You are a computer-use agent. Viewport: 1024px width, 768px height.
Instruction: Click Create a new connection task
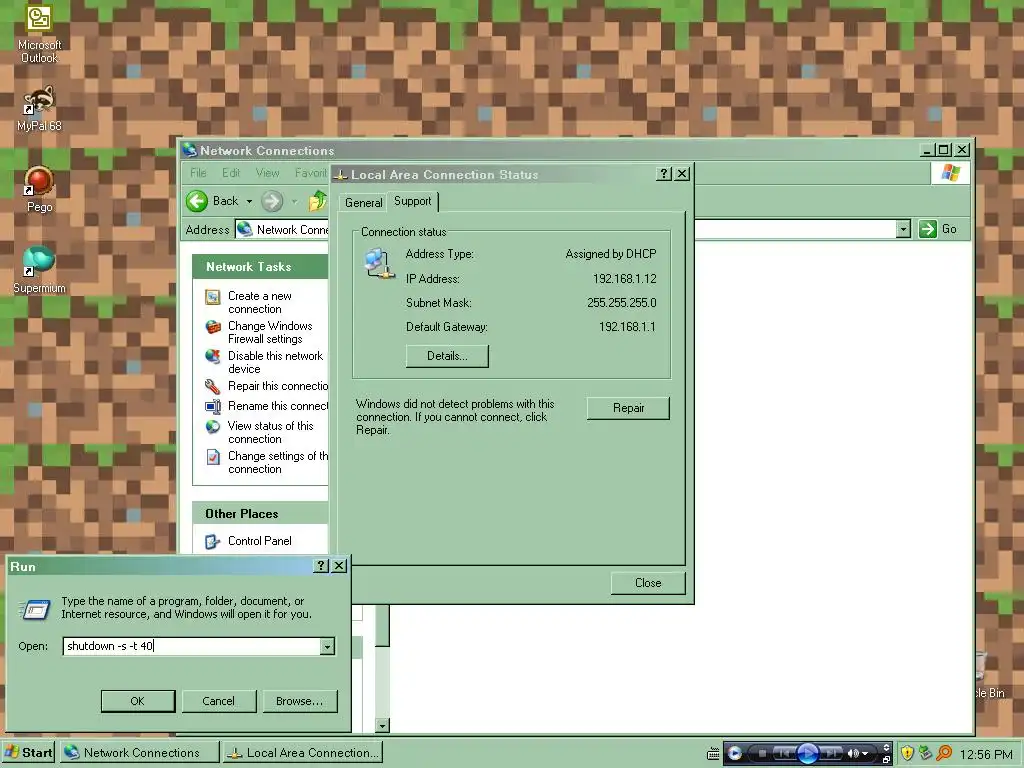tap(259, 302)
